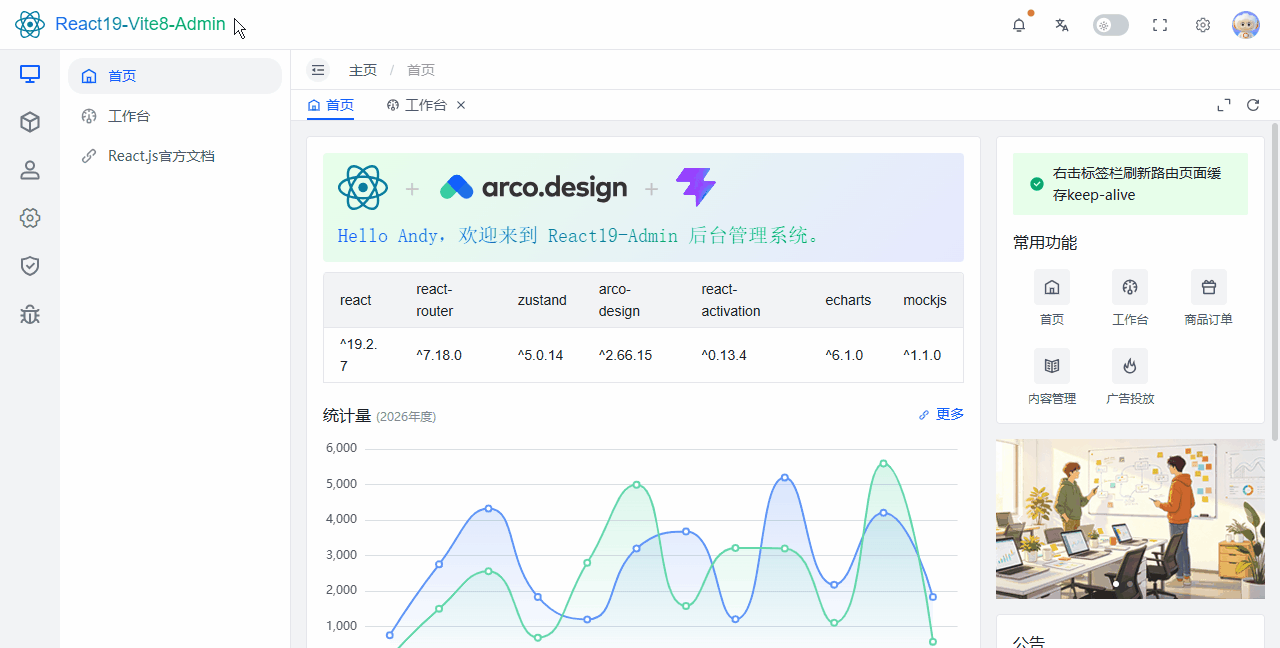Click the 6,000 axis label on chart

pos(341,448)
